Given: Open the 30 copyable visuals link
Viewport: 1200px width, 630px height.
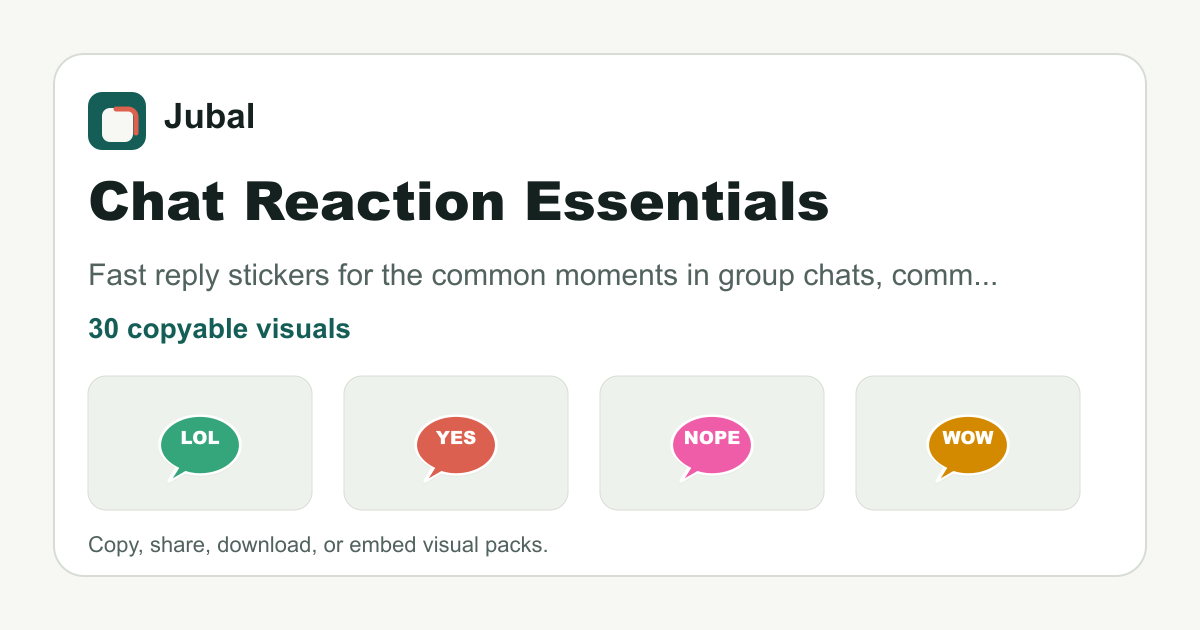Looking at the screenshot, I should pos(219,329).
